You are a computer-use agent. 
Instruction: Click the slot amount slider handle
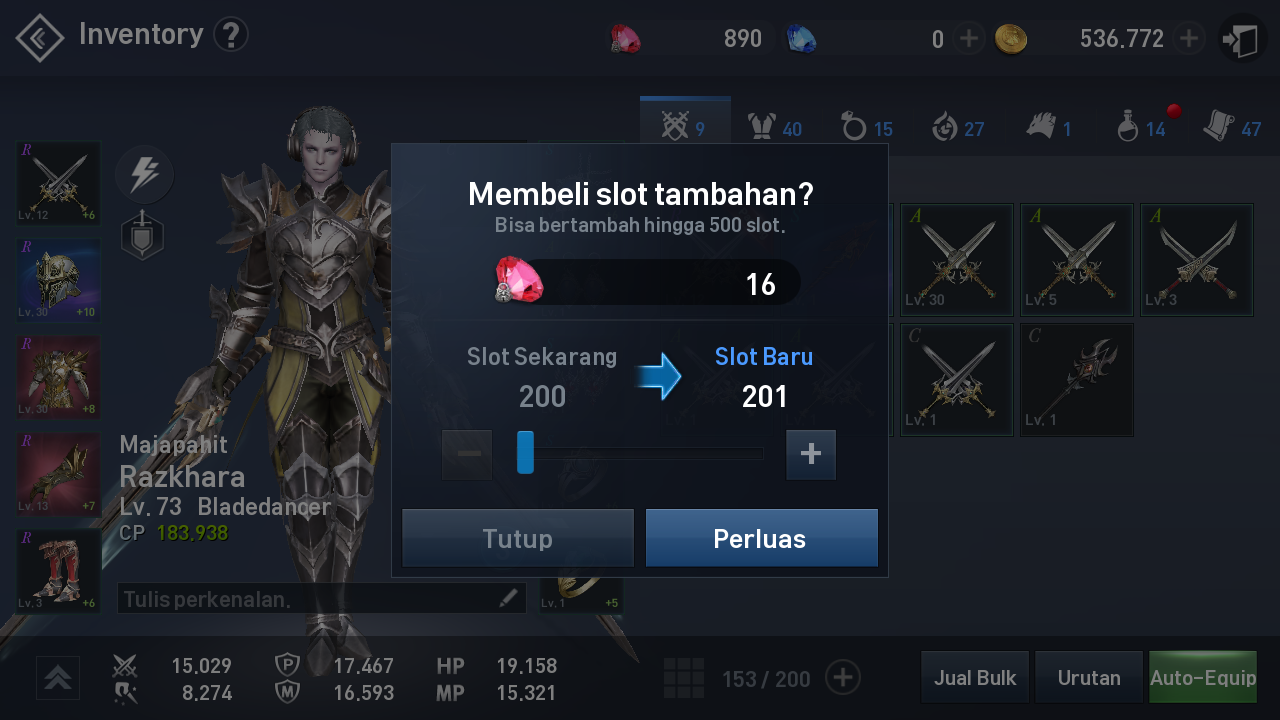point(525,452)
